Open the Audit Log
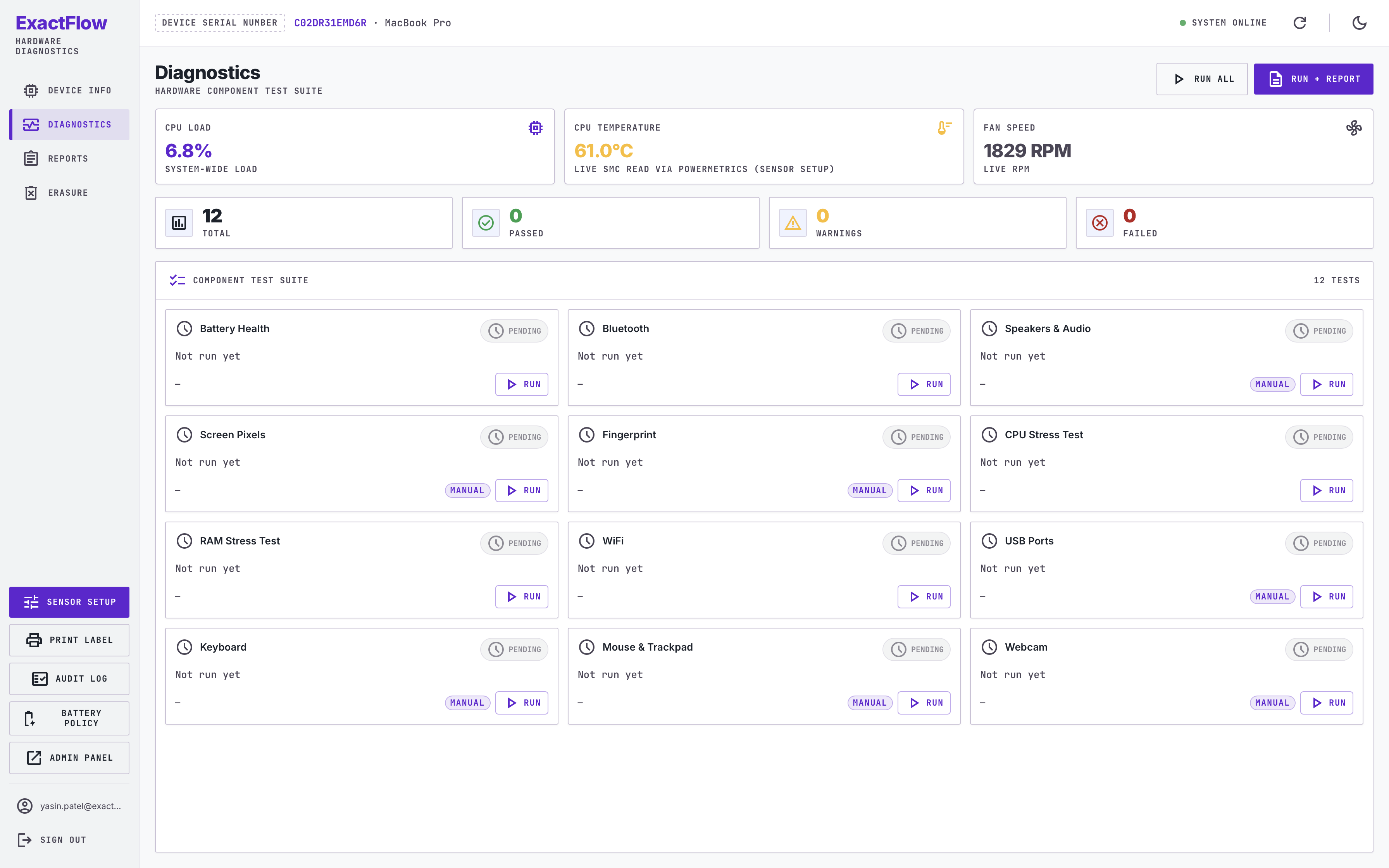Image resolution: width=1389 pixels, height=868 pixels. pos(69,679)
